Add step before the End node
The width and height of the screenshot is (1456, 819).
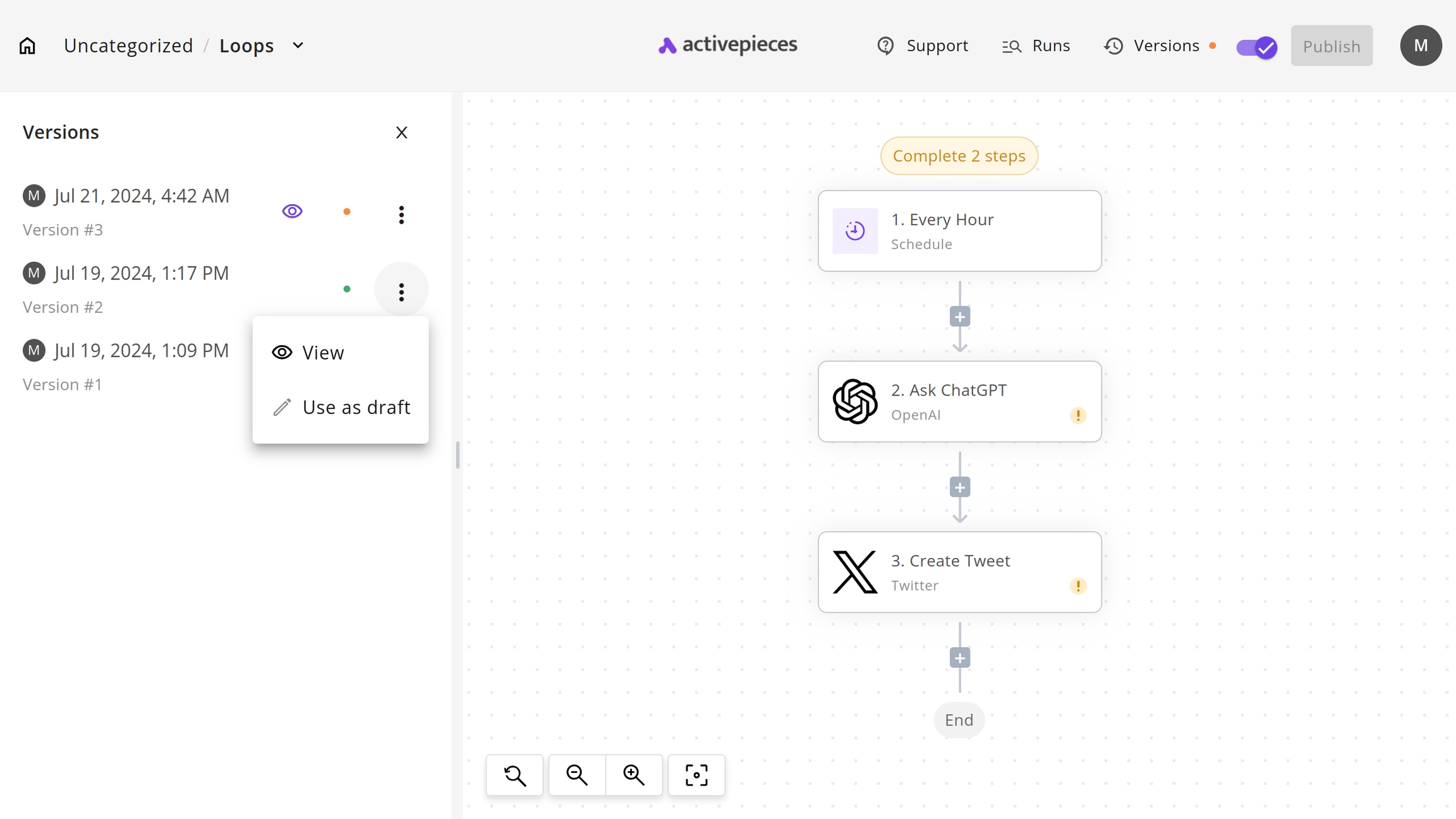coord(960,658)
